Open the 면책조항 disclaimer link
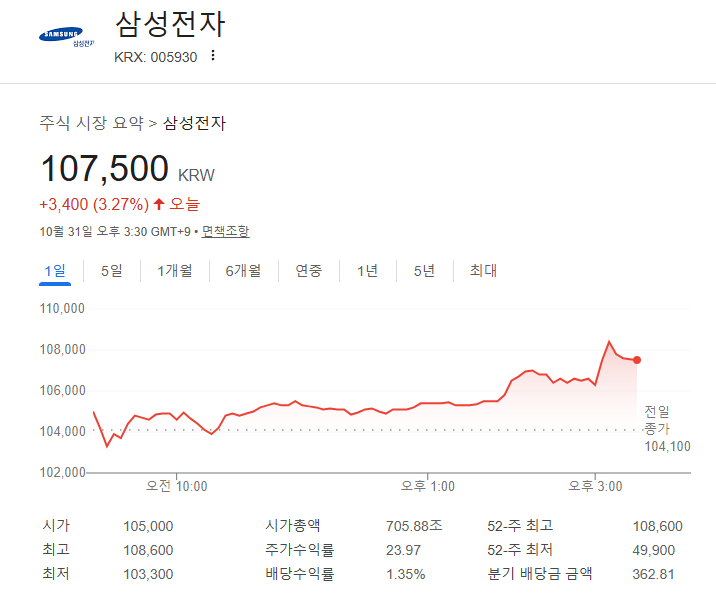The width and height of the screenshot is (716, 598). point(226,231)
